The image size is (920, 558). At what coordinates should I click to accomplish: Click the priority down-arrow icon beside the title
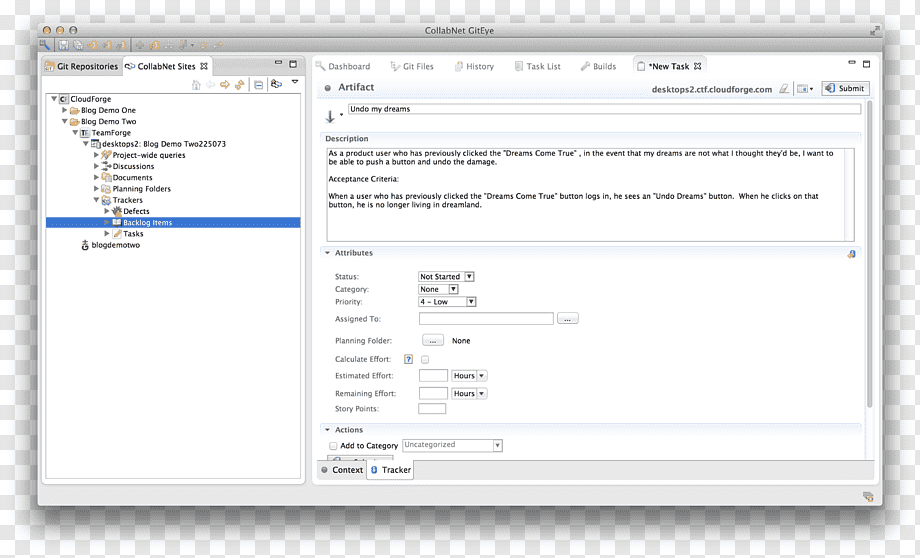[x=330, y=117]
